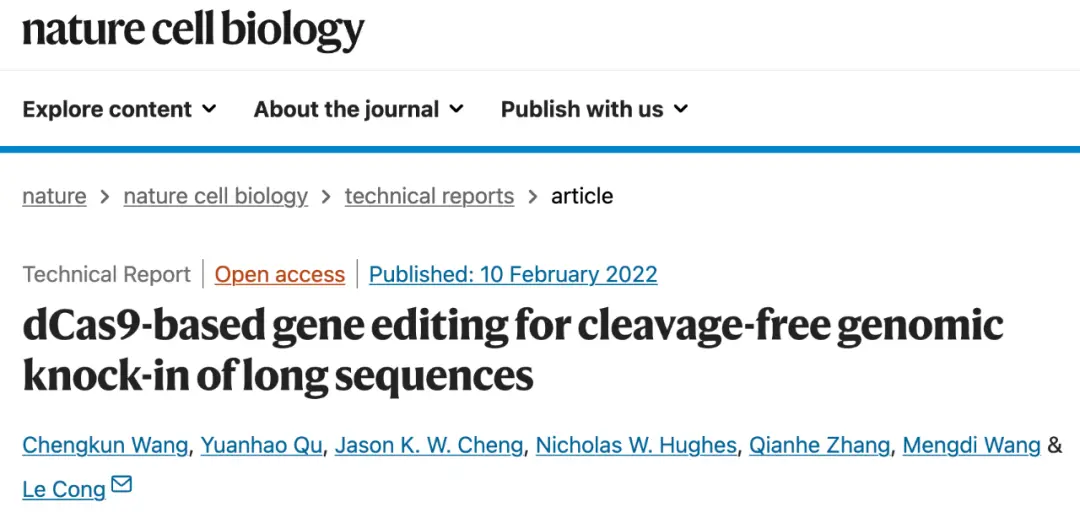
Task: Show author Qianhe Zhang info
Action: click(820, 446)
